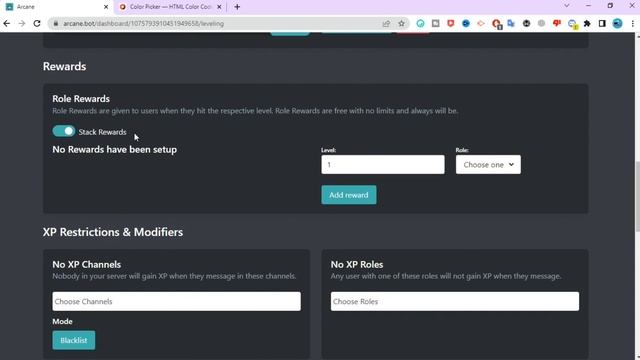Viewport: 640px width, 360px height.
Task: Click the 'Mode' label
Action: click(62, 322)
